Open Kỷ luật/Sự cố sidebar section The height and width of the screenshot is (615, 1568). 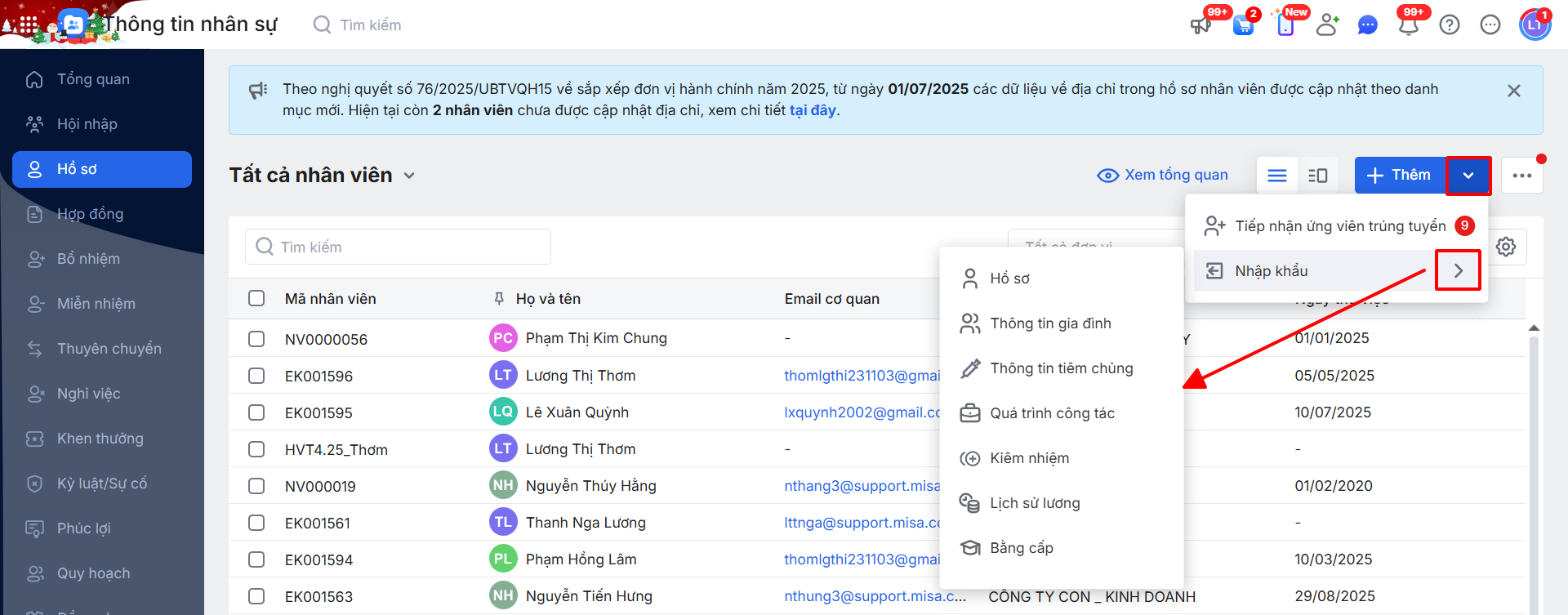(x=102, y=484)
